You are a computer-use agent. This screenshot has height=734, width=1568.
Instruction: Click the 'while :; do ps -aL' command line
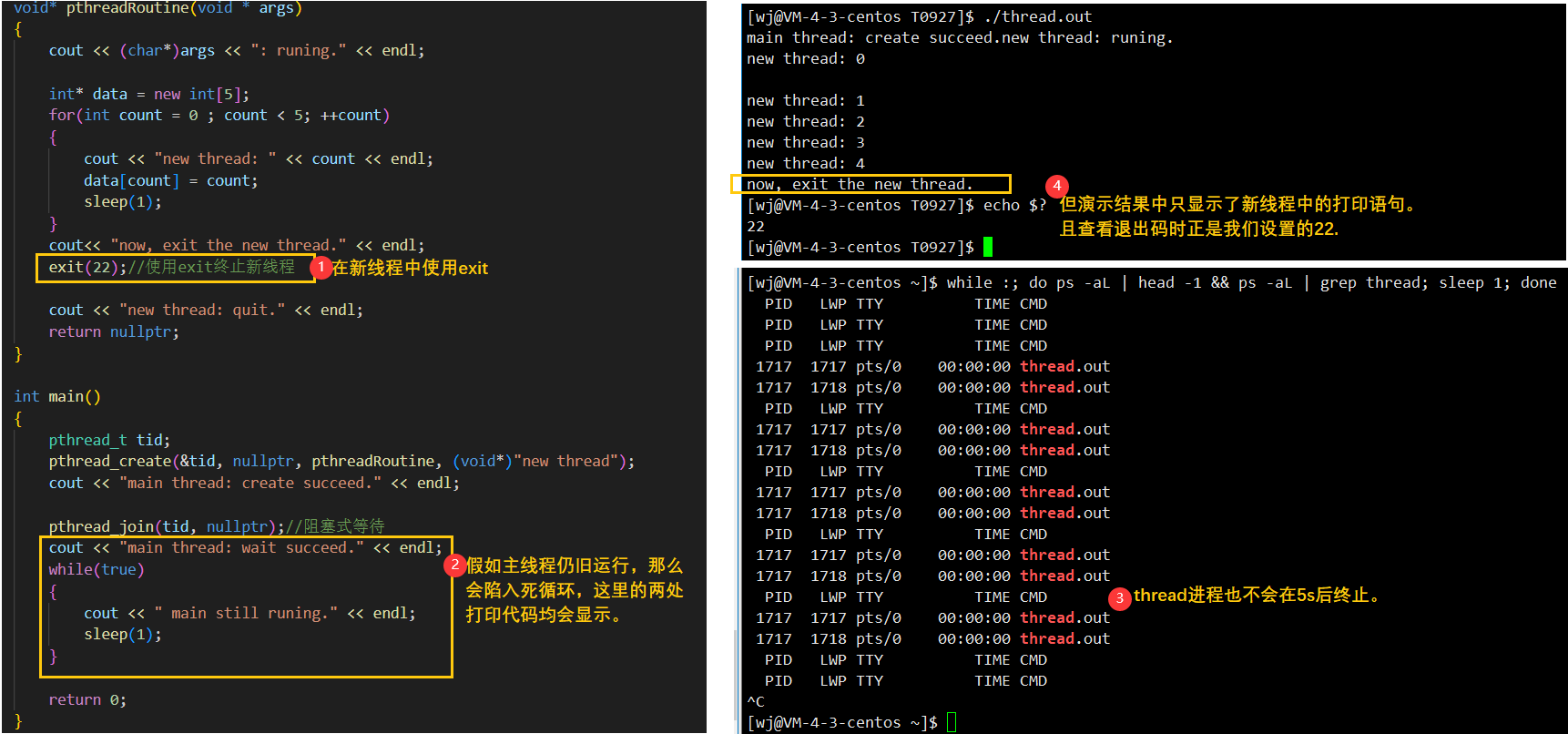point(1252,282)
